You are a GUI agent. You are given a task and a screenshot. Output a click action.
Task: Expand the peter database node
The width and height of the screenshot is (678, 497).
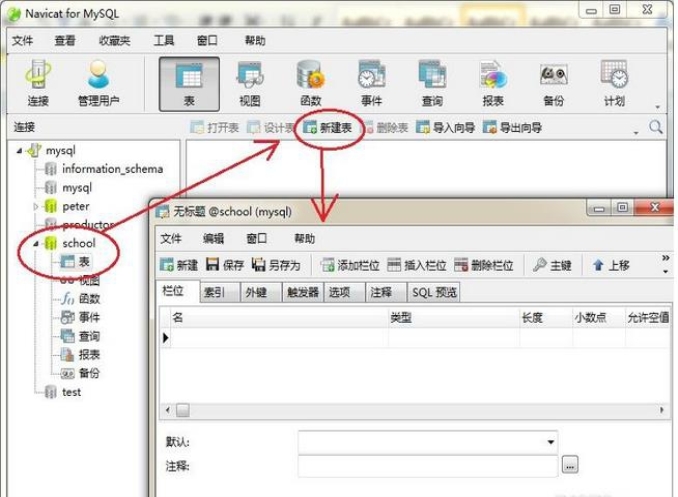point(36,207)
